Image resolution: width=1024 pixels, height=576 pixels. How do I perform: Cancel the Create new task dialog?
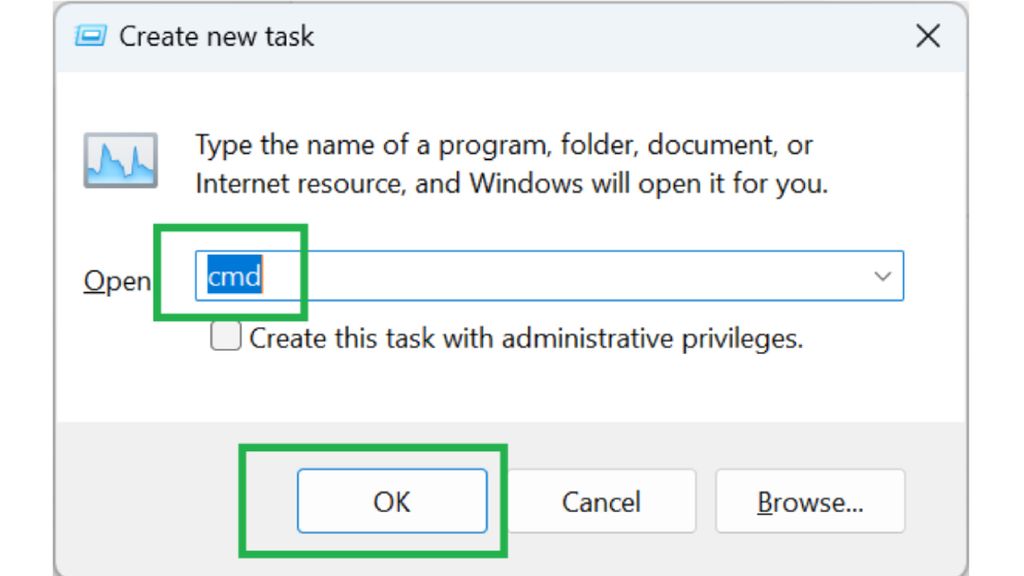point(601,502)
